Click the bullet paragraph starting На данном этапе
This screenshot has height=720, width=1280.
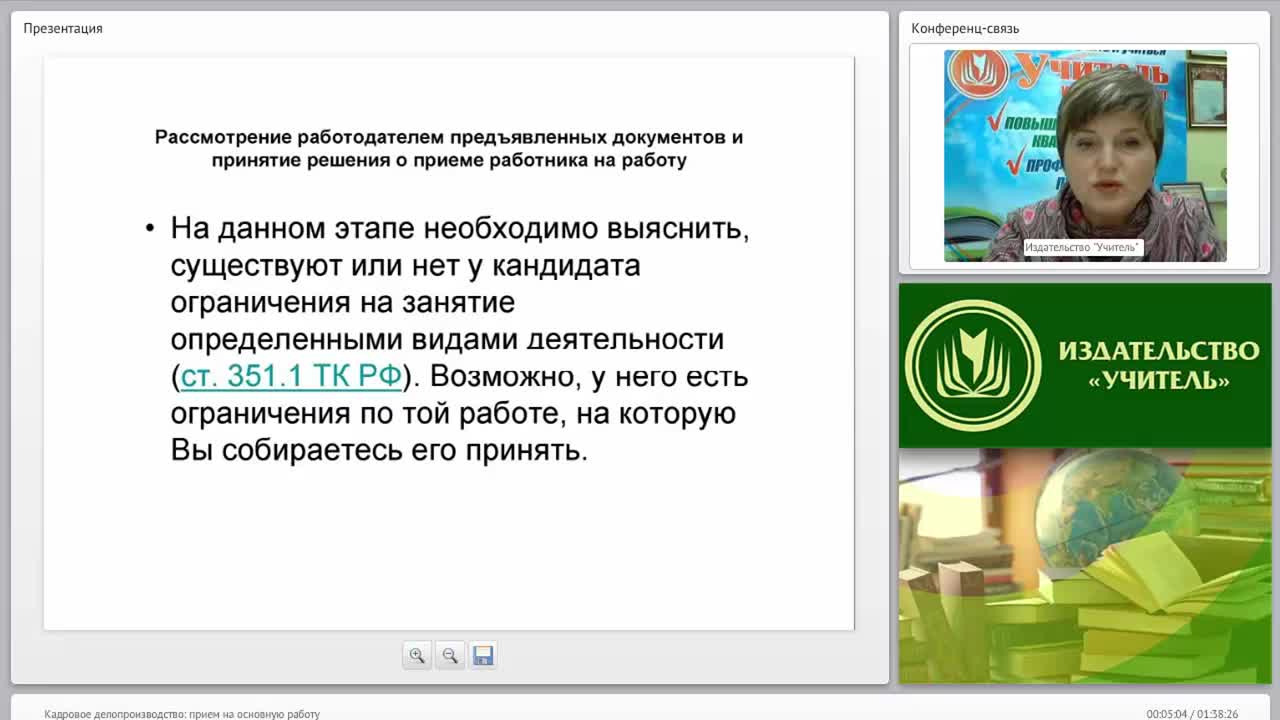tap(459, 339)
